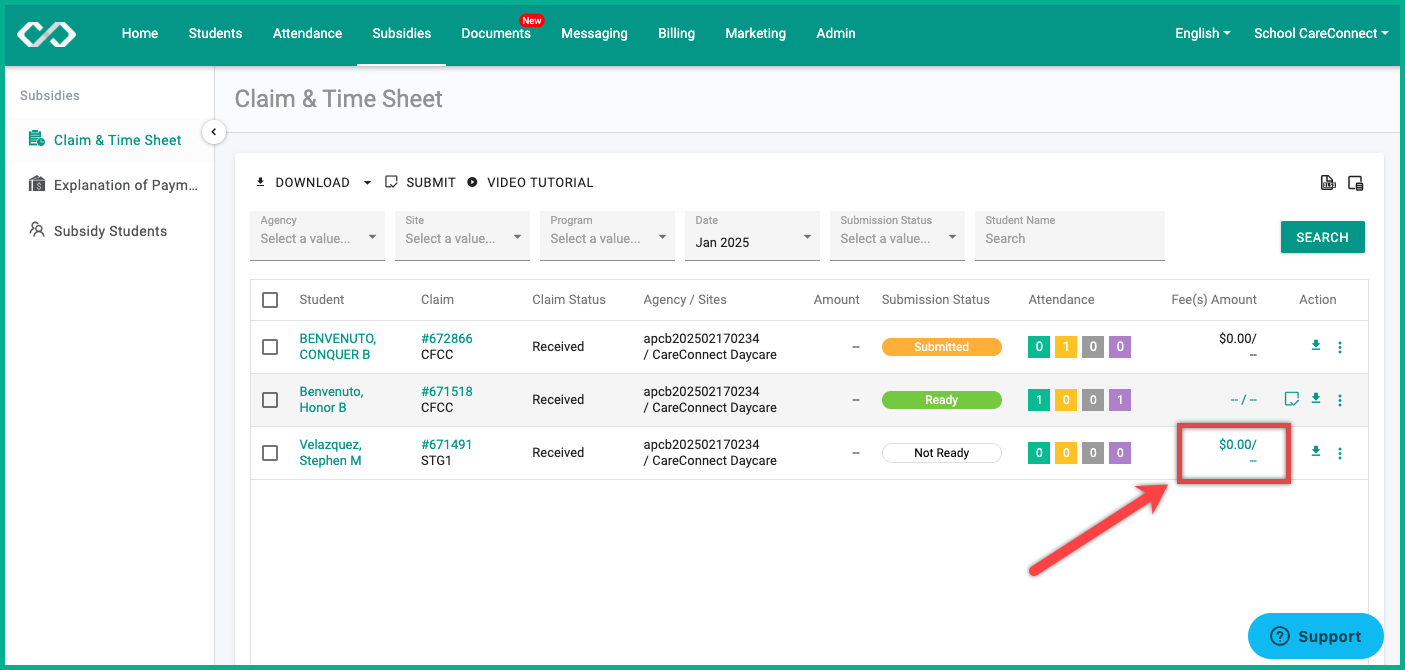Open the Date dropdown showing Jan 2025
Screen dimensions: 1405x670
(x=752, y=235)
